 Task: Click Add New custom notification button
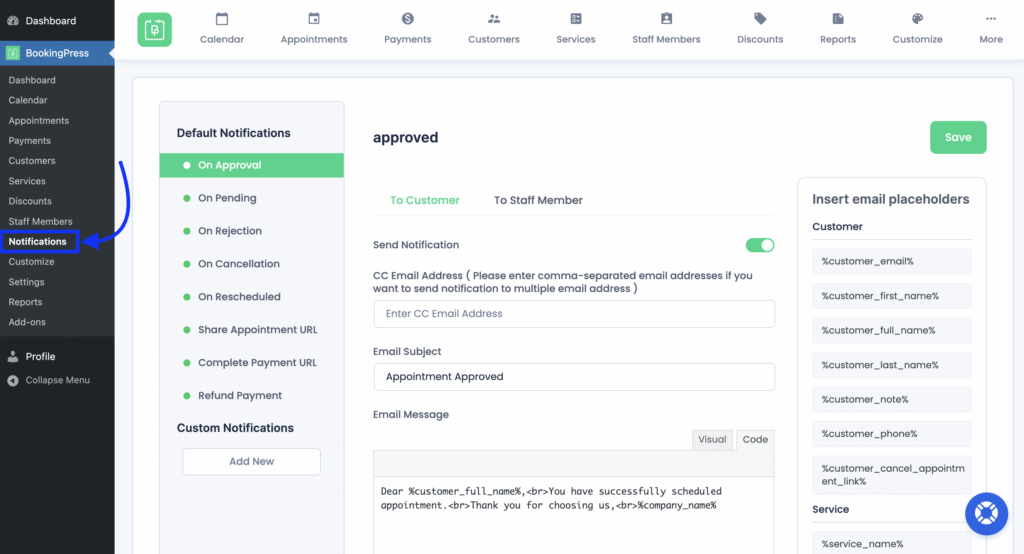[x=251, y=461]
